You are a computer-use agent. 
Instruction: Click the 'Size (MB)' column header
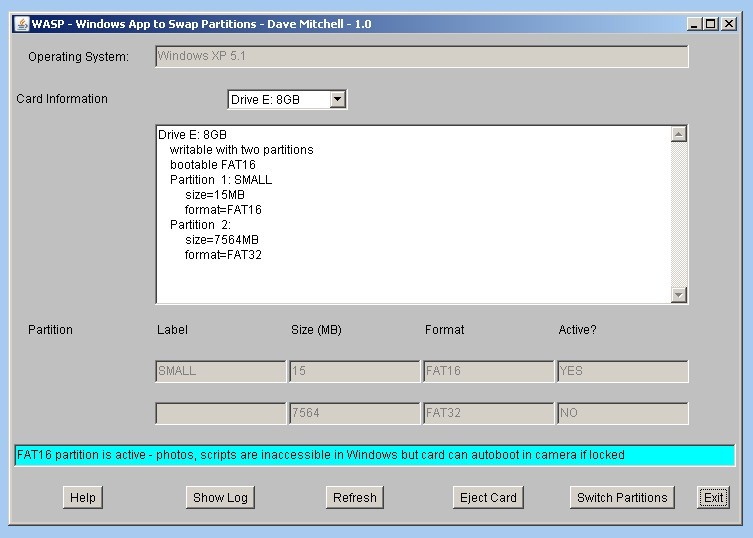[x=316, y=330]
